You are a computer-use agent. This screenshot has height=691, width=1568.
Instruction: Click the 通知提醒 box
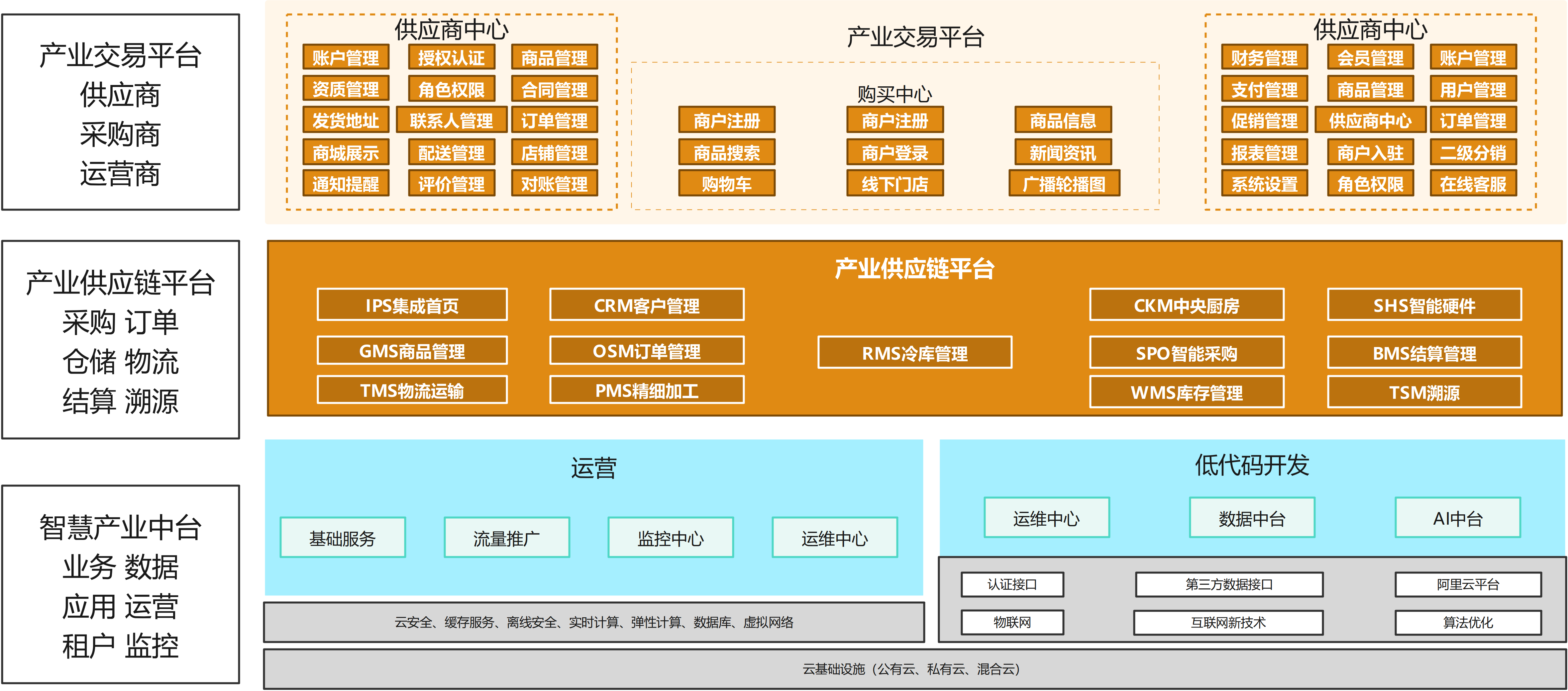pyautogui.click(x=346, y=184)
